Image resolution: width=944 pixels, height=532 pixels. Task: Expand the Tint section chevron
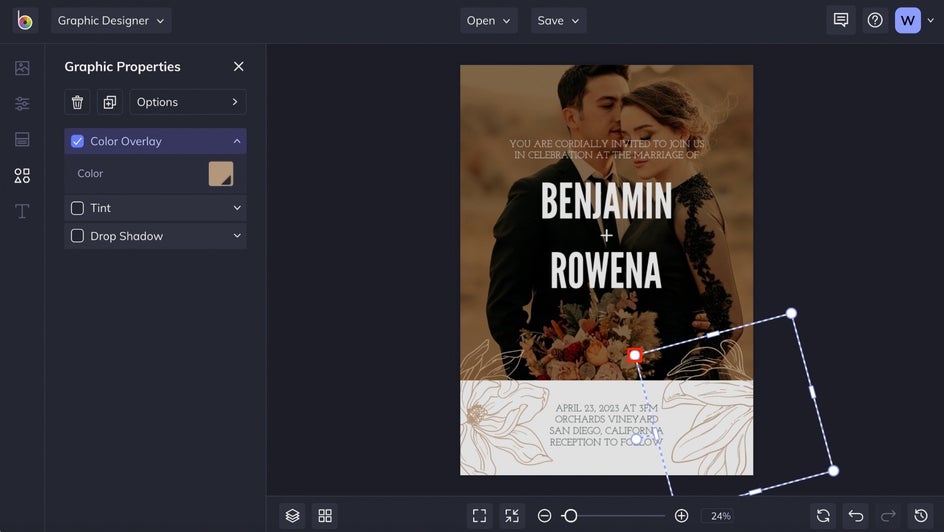tap(237, 208)
